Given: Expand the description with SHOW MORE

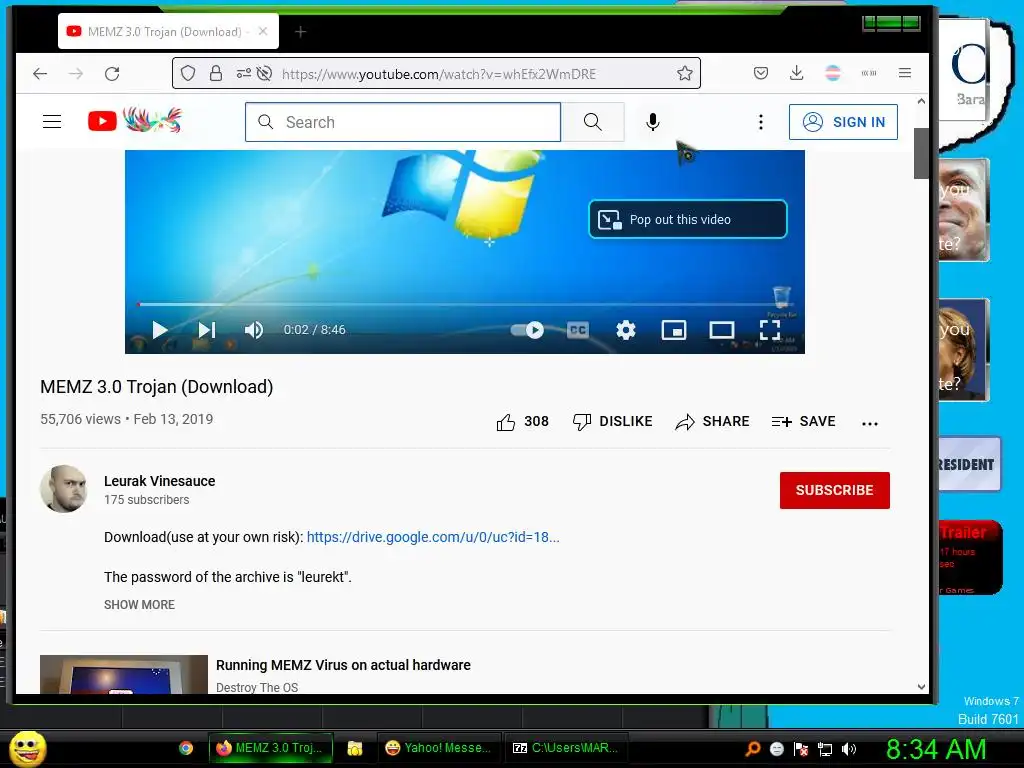Looking at the screenshot, I should tap(139, 605).
